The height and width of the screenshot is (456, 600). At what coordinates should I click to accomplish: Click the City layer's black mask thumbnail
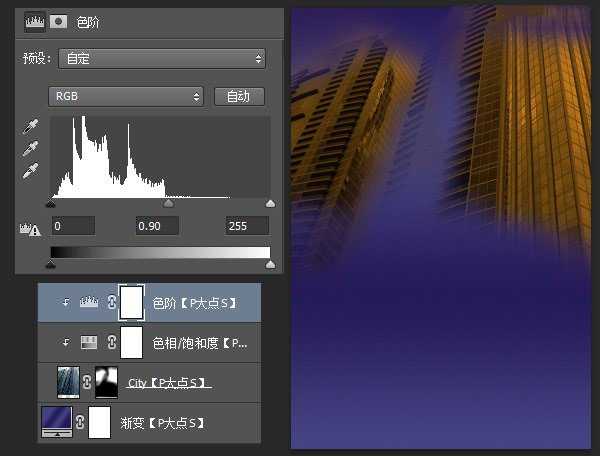[x=107, y=383]
